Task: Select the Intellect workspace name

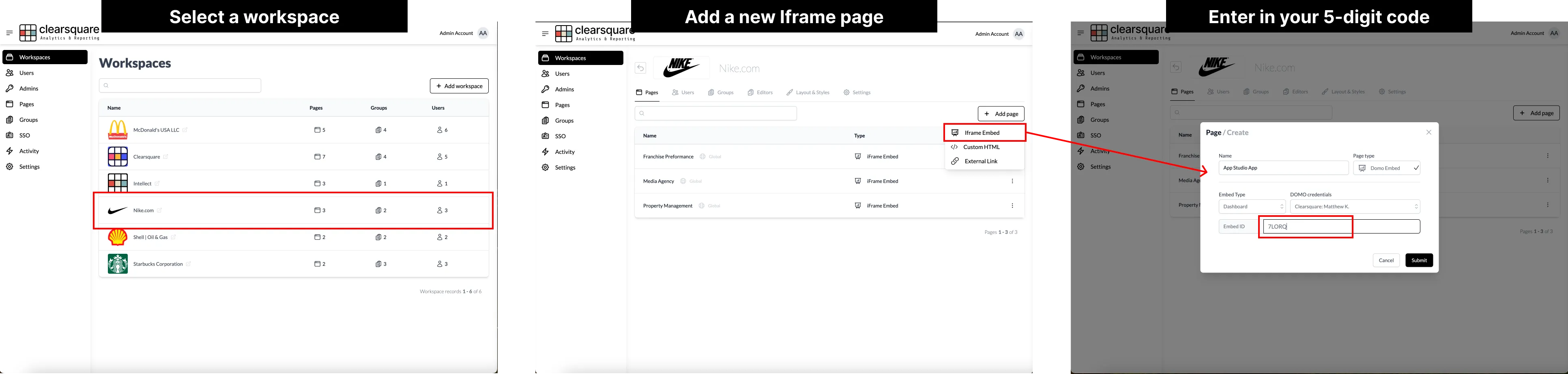Action: (142, 184)
